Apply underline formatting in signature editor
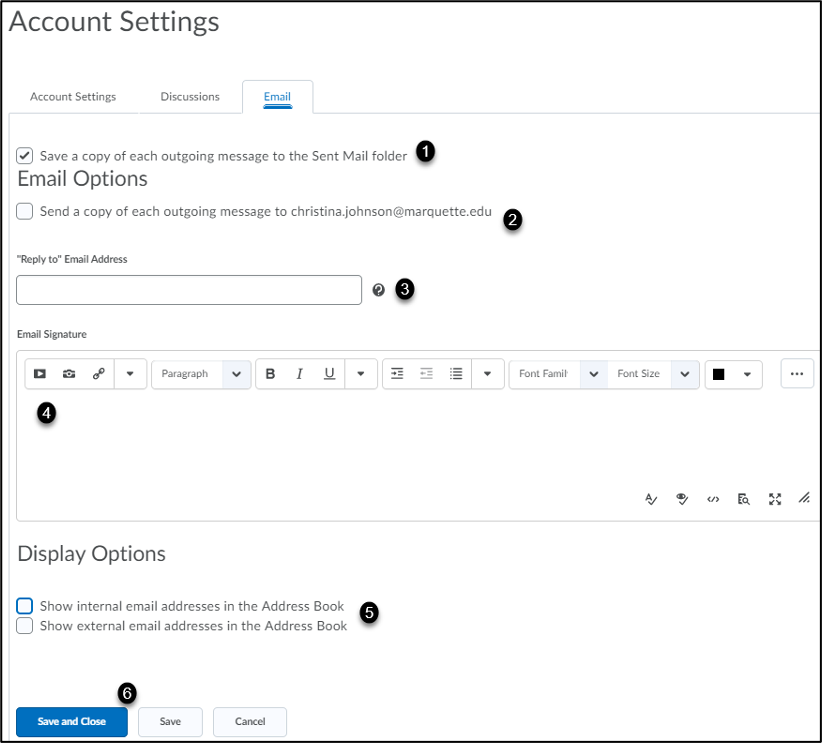This screenshot has height=743, width=822. pyautogui.click(x=329, y=374)
